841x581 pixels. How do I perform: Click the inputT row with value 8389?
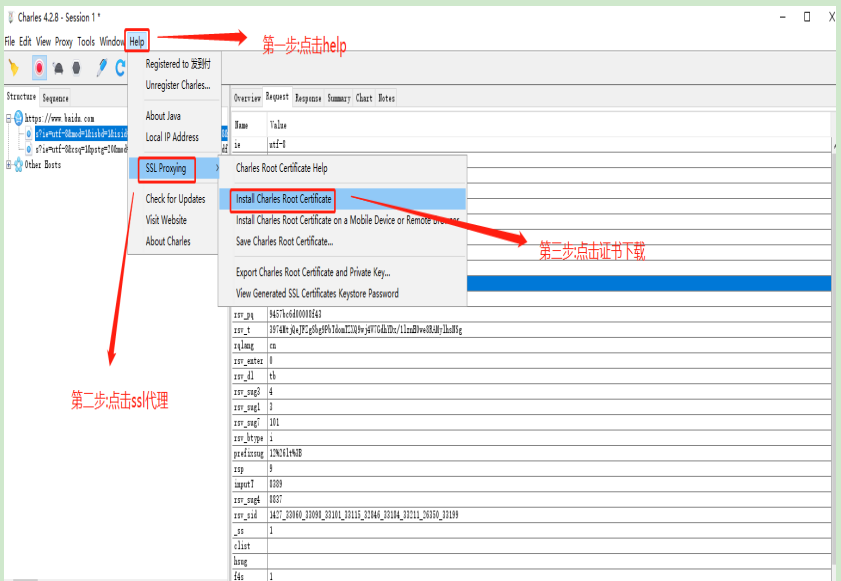pyautogui.click(x=532, y=484)
